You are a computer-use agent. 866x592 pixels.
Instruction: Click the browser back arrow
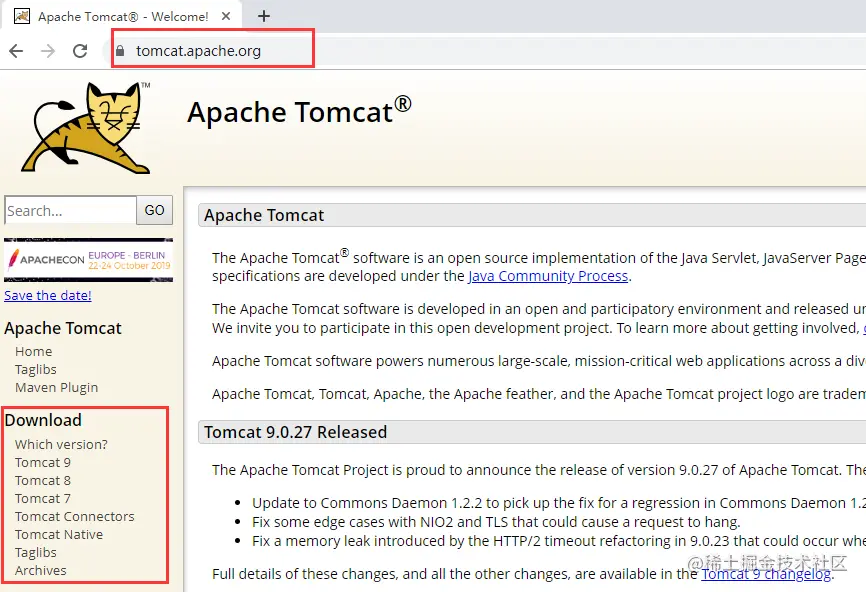[x=18, y=47]
